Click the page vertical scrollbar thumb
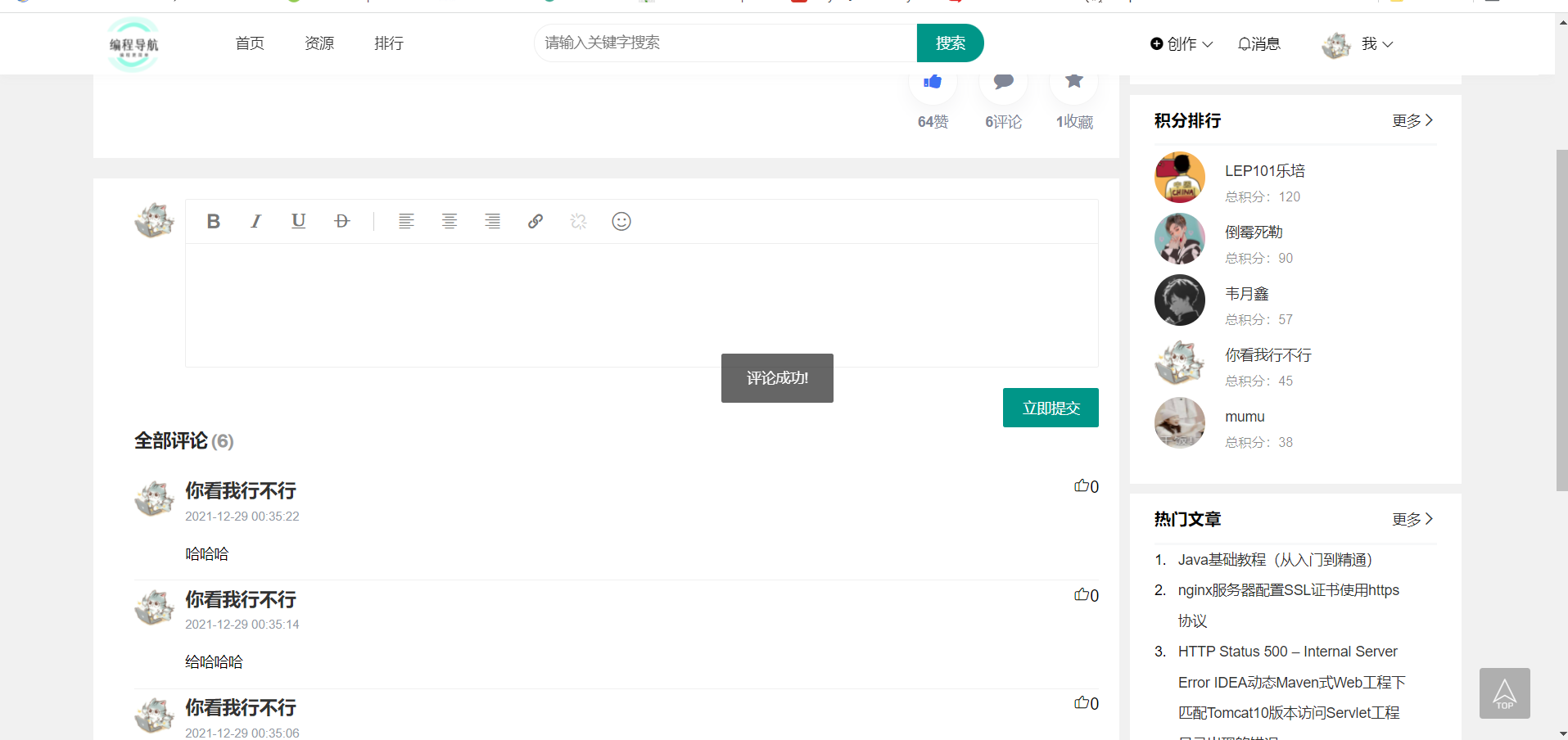 pos(1562,320)
